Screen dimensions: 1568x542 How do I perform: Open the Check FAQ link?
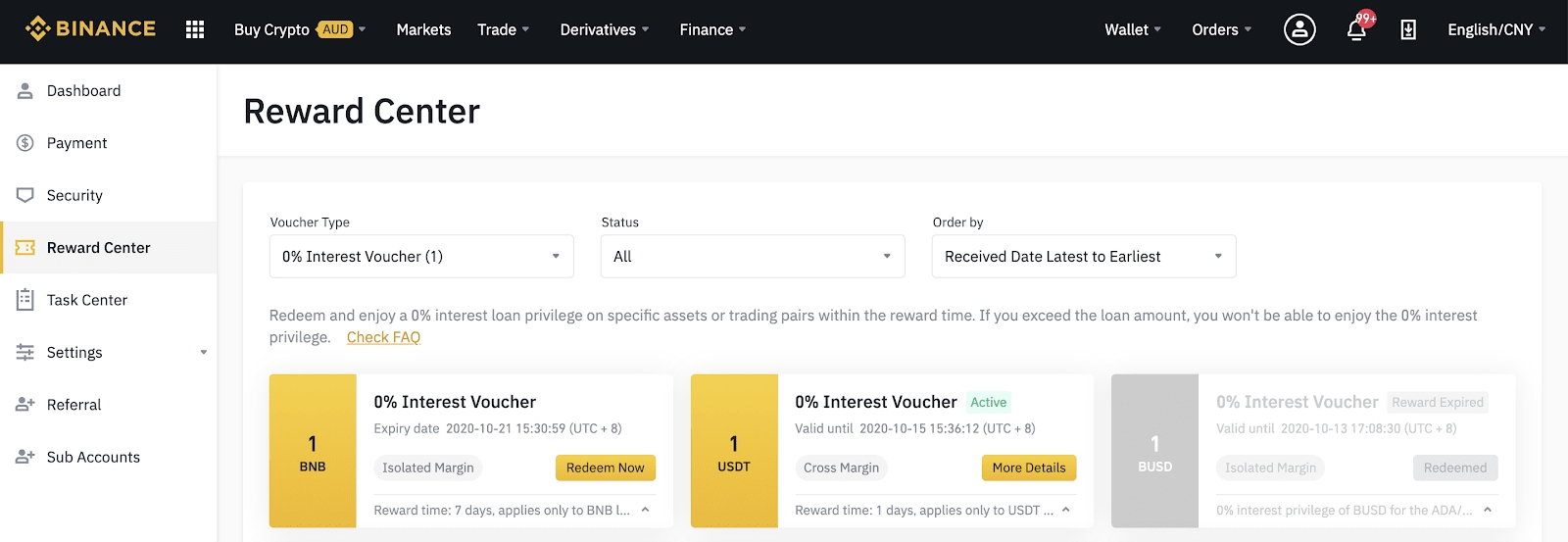click(383, 337)
